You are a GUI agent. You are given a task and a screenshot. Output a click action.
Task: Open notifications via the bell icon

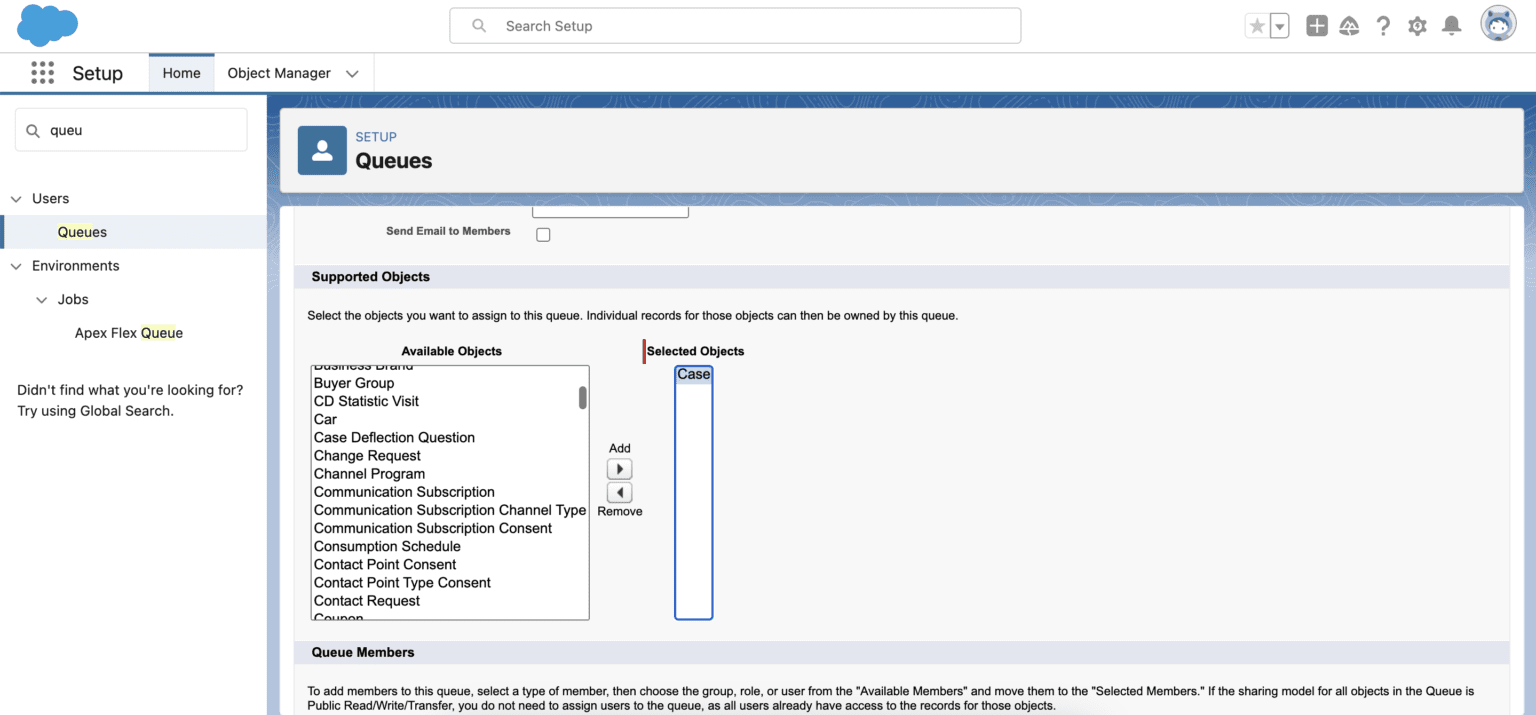[1452, 25]
